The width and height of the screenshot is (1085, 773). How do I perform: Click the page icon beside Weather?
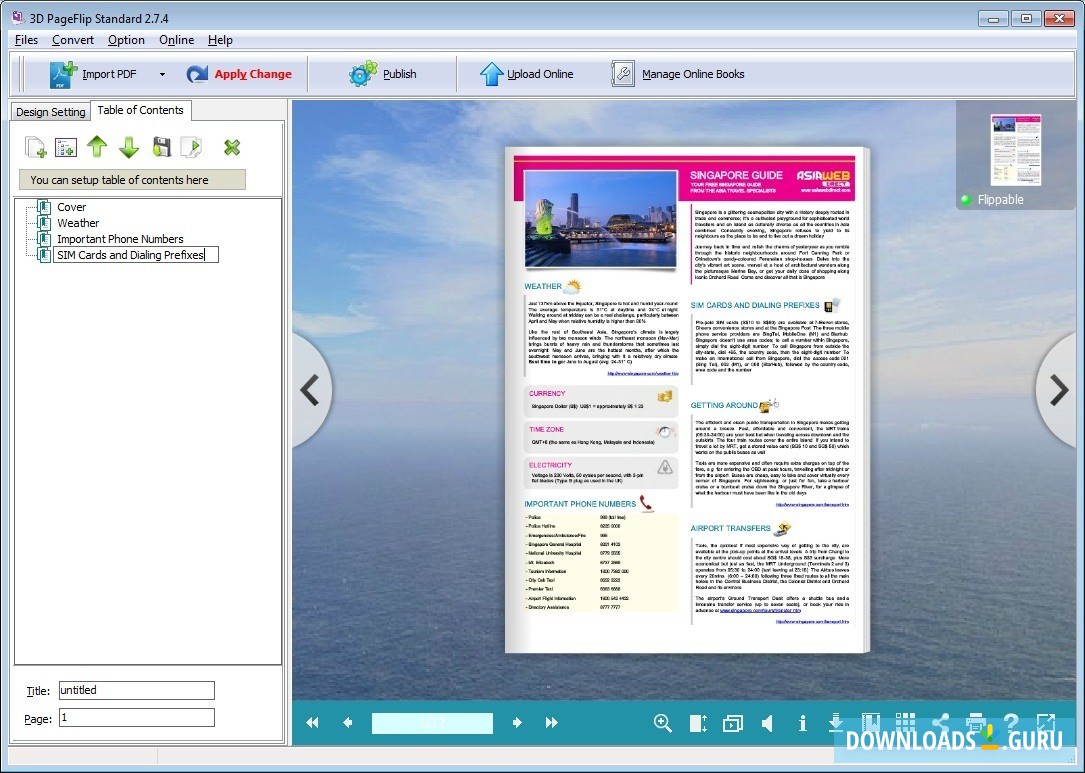tap(44, 223)
